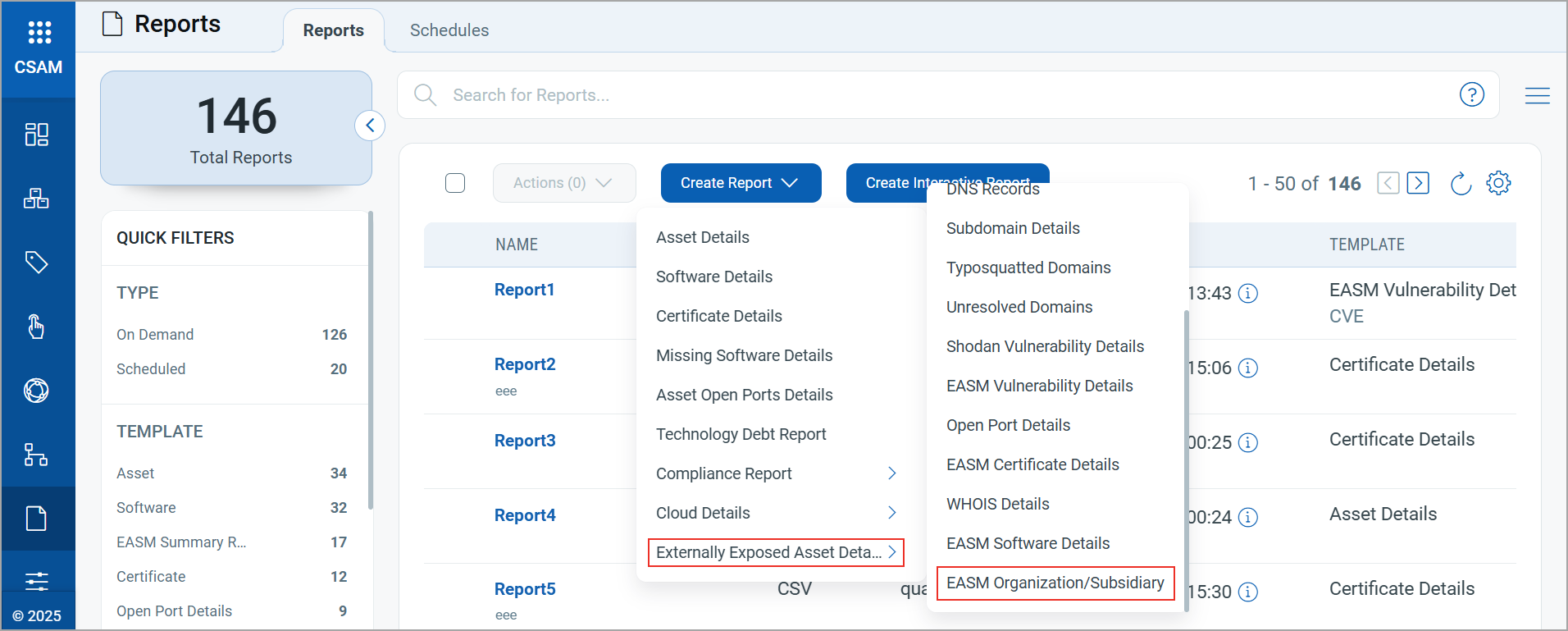This screenshot has height=631, width=1568.
Task: Collapse the filters panel with the arrow button
Action: (370, 126)
